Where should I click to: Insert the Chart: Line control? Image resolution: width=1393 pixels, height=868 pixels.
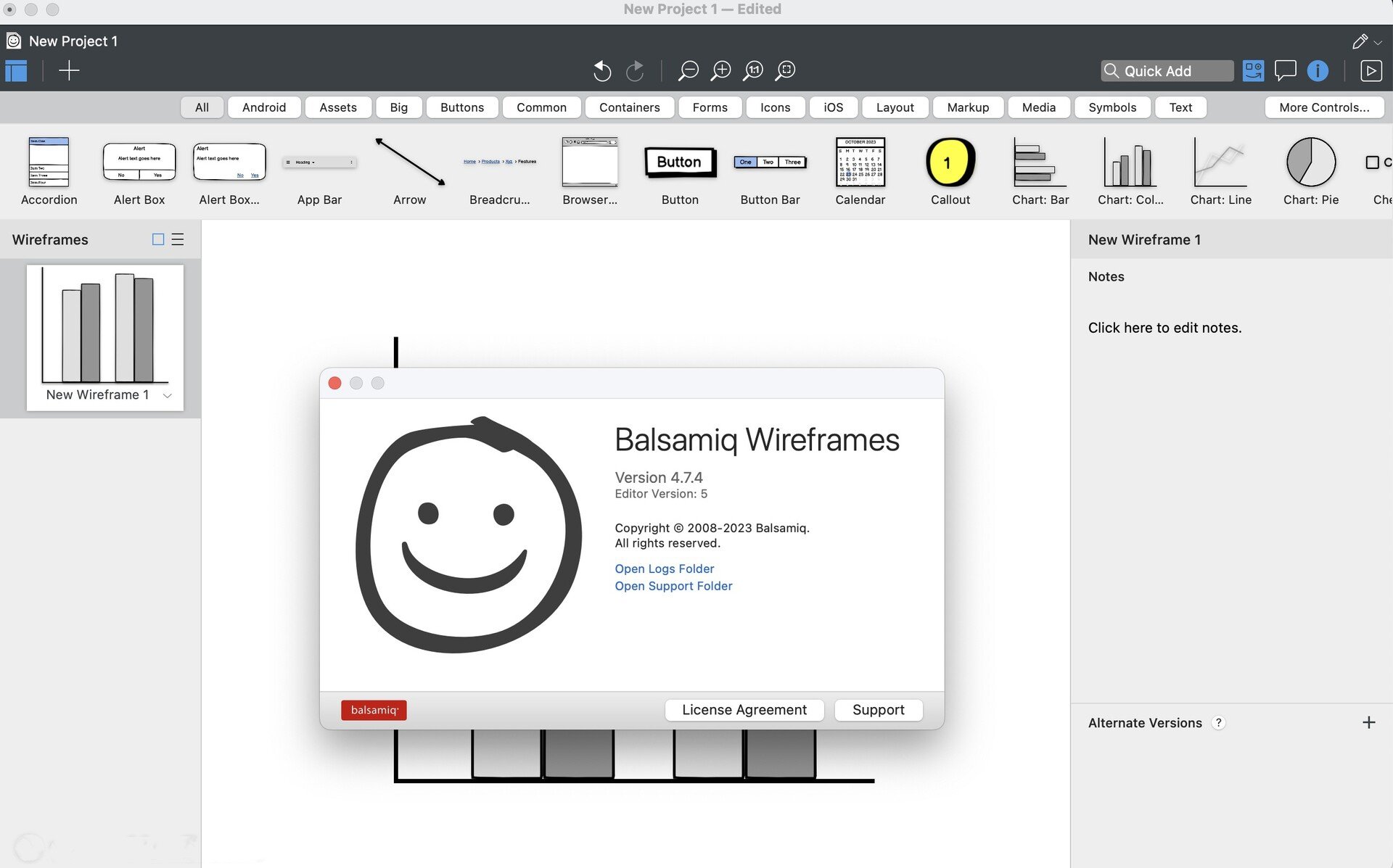(x=1220, y=171)
